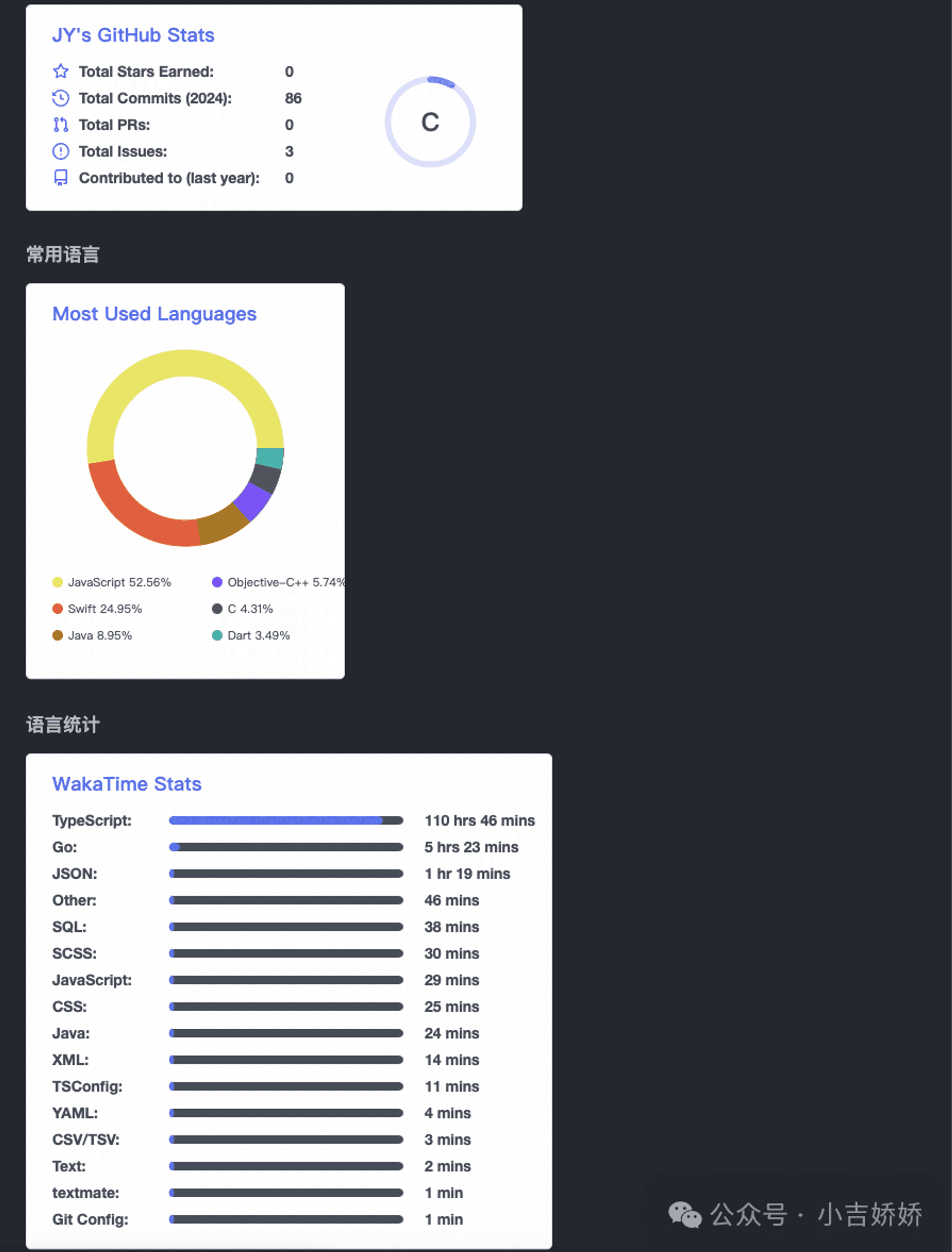Click the text Objective-C++ 5.74%
Image resolution: width=952 pixels, height=1252 pixels.
click(x=286, y=582)
